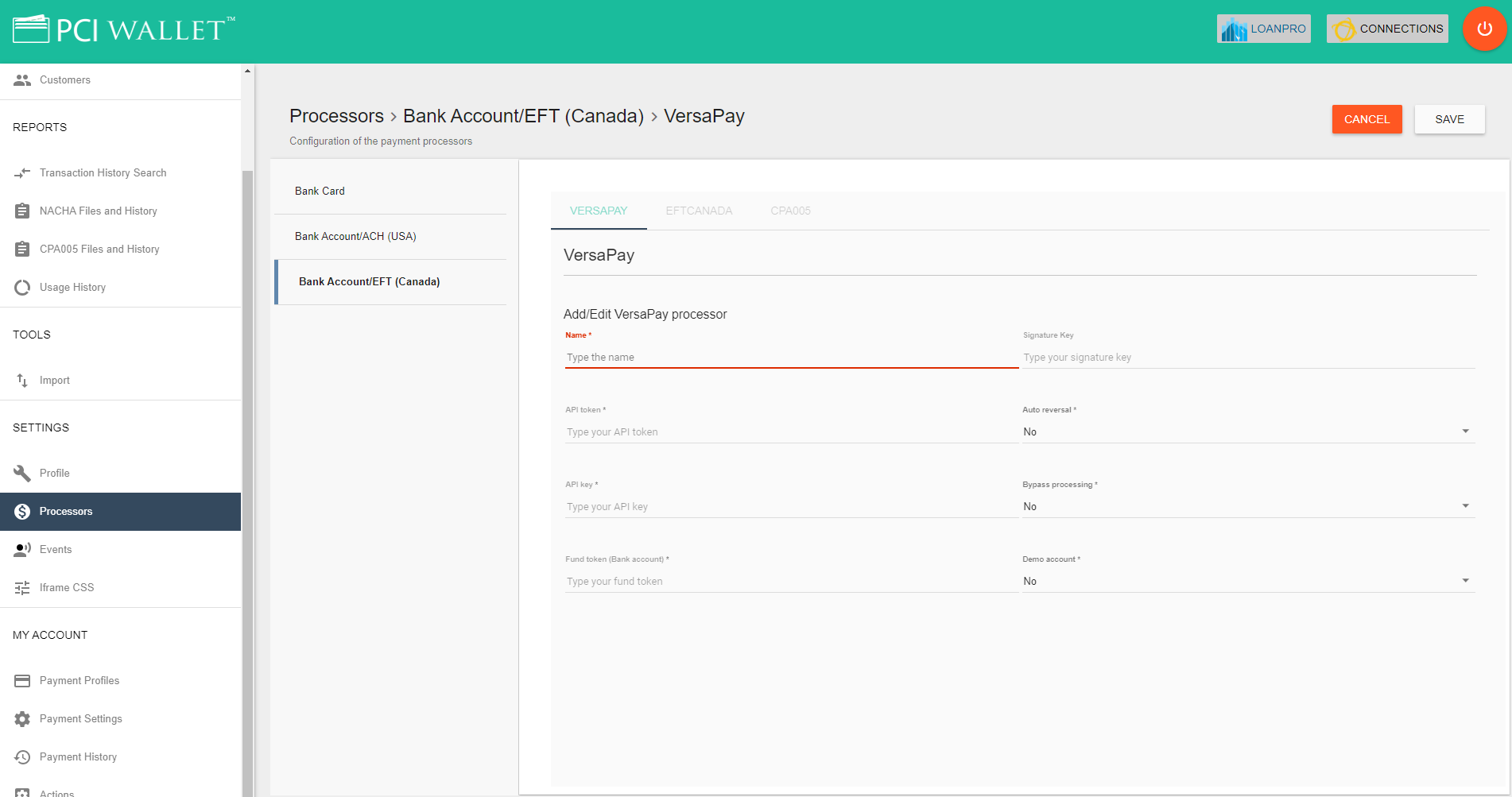Viewport: 1512px width, 797px height.
Task: Switch to the EFTCANADA tab
Action: click(699, 211)
